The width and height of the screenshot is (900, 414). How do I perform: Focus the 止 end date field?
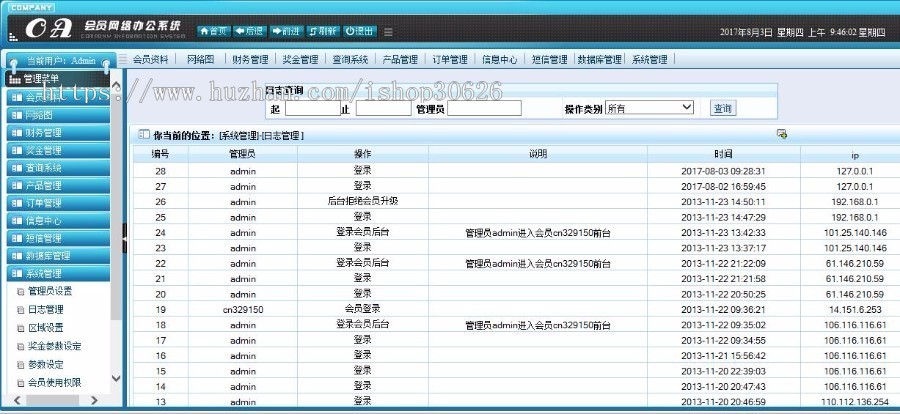click(383, 108)
